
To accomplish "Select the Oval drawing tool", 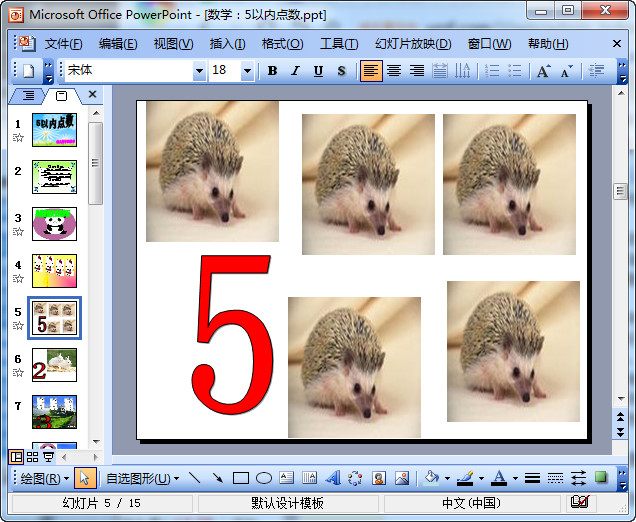I will (264, 478).
